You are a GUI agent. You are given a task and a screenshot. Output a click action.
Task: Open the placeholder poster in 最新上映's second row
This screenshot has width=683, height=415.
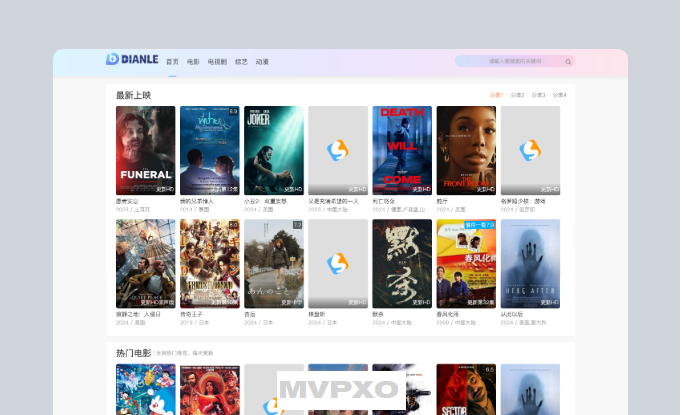point(338,263)
